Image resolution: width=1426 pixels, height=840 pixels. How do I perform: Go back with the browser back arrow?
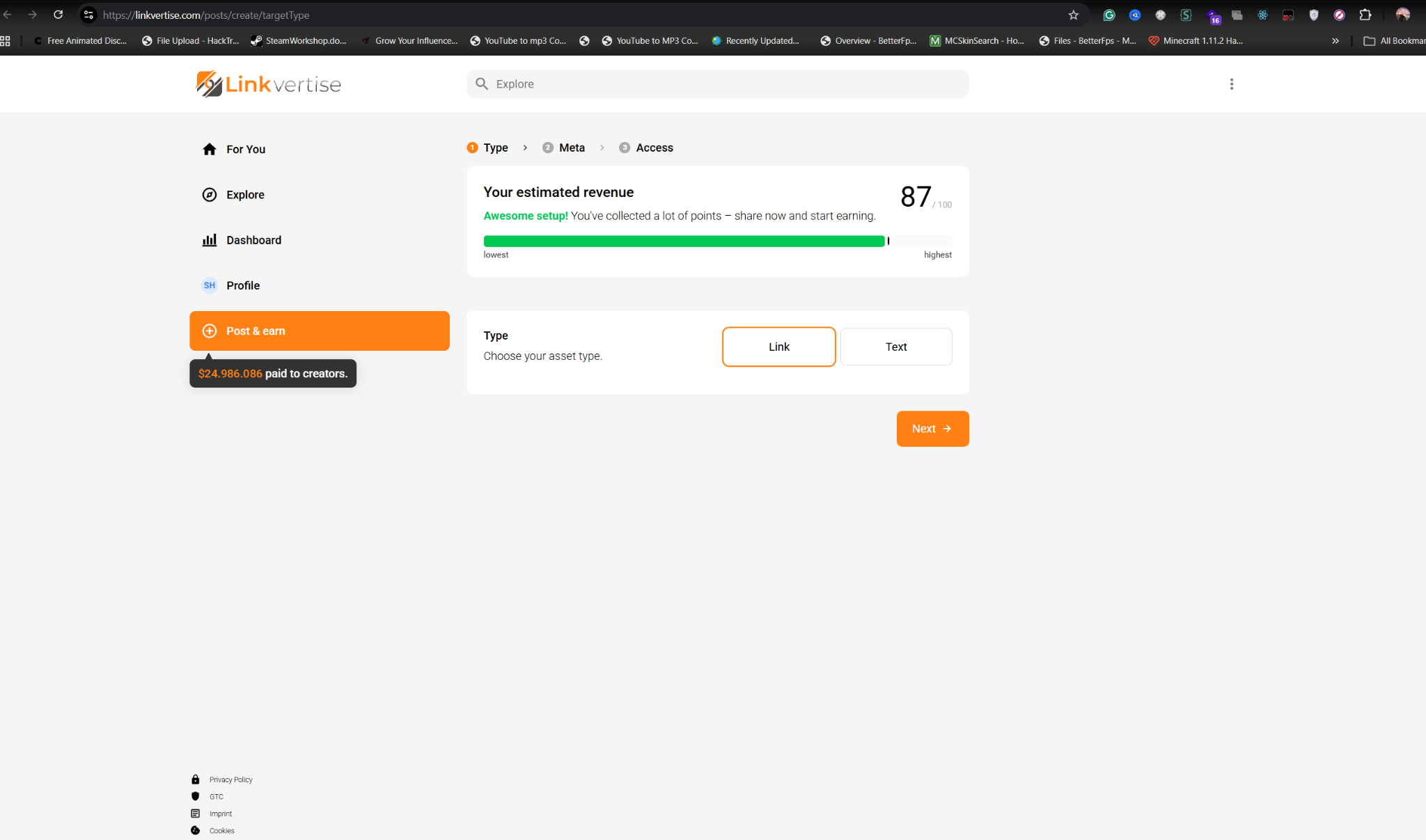click(8, 15)
